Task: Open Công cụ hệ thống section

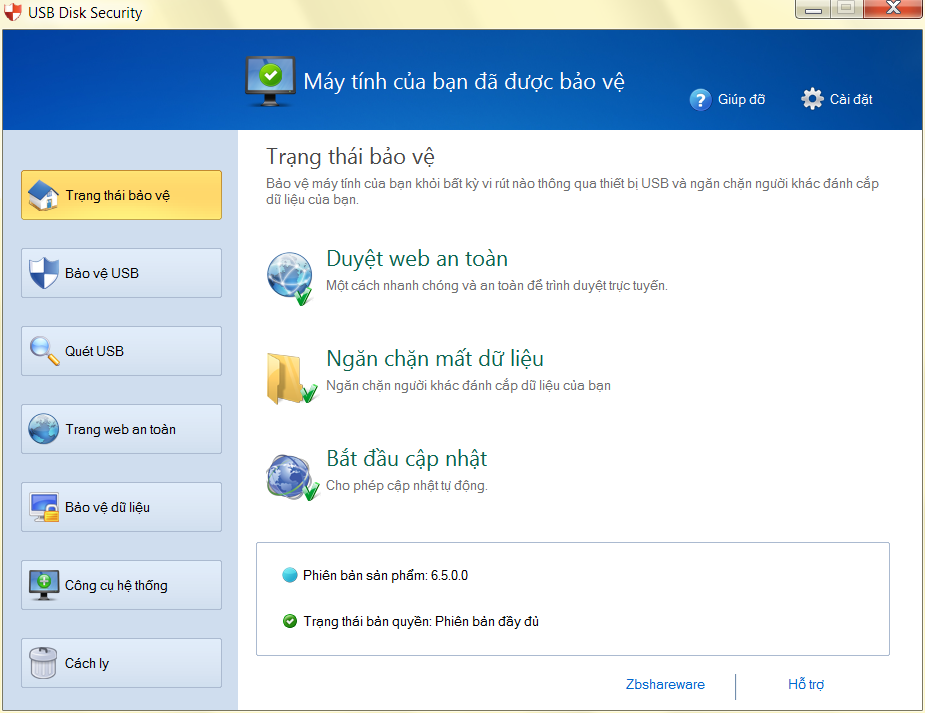Action: pyautogui.click(x=122, y=585)
